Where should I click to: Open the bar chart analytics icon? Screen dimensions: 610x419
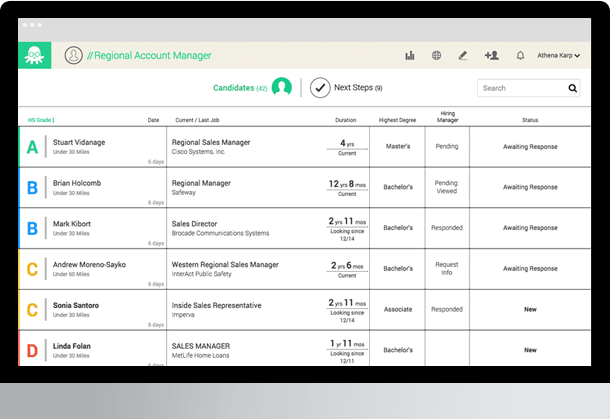(x=410, y=56)
